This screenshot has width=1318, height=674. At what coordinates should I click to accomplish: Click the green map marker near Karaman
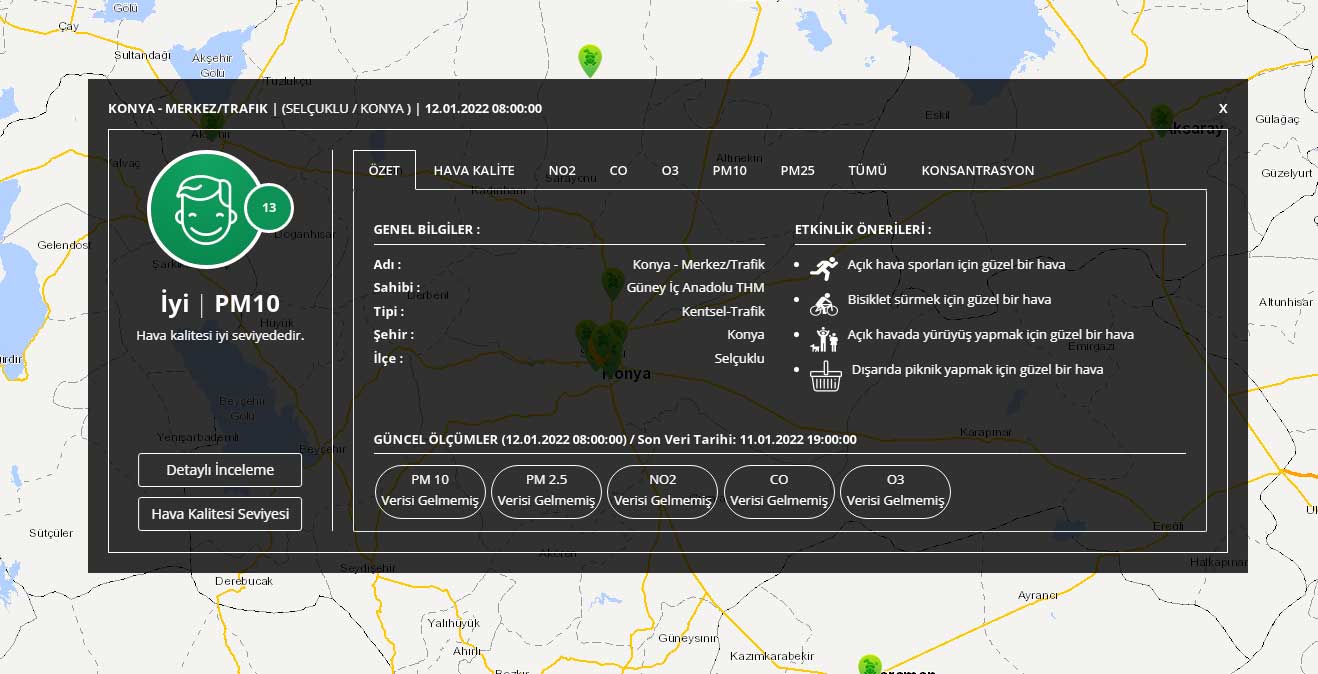click(x=869, y=666)
